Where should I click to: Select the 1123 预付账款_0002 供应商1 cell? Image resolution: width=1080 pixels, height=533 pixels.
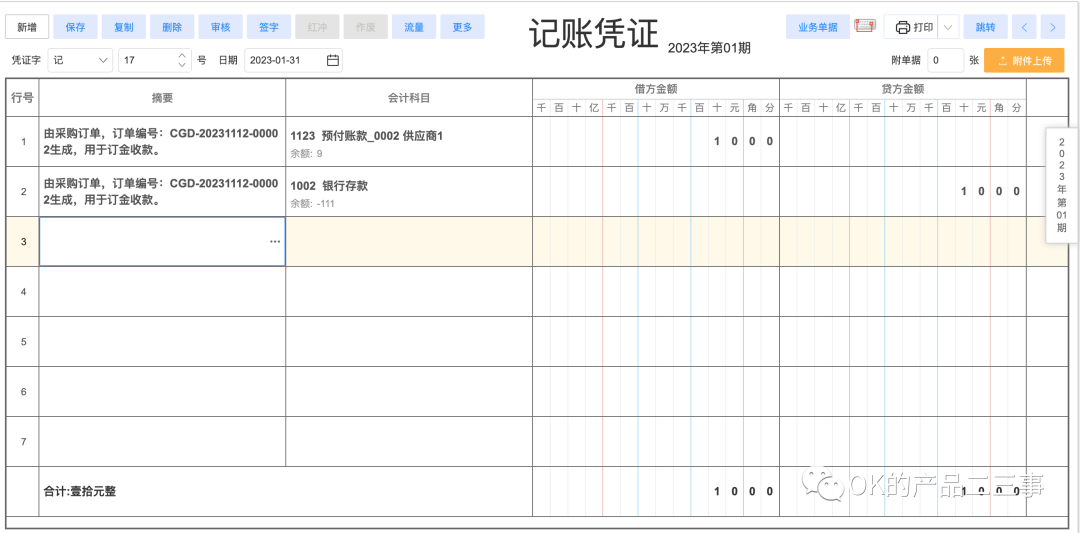[409, 142]
